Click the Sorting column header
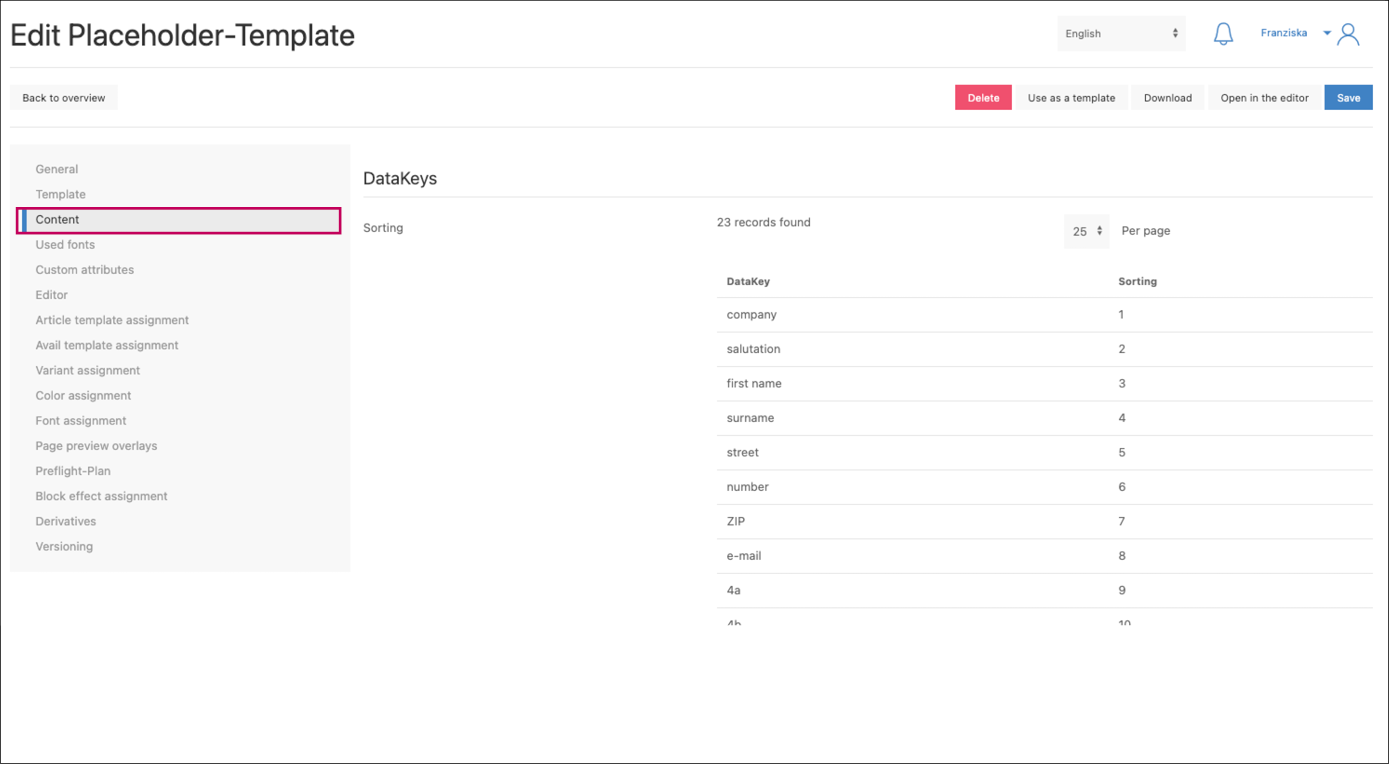 point(1137,282)
